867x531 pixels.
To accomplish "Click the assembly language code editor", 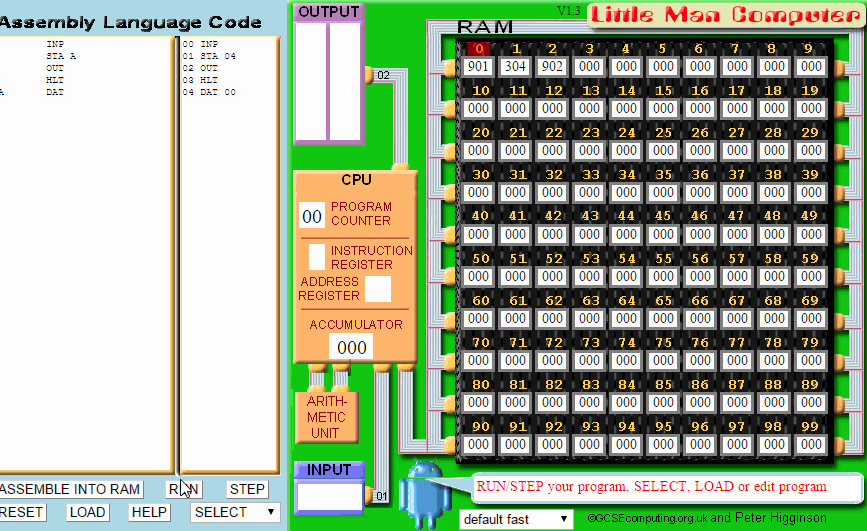I will point(86,254).
